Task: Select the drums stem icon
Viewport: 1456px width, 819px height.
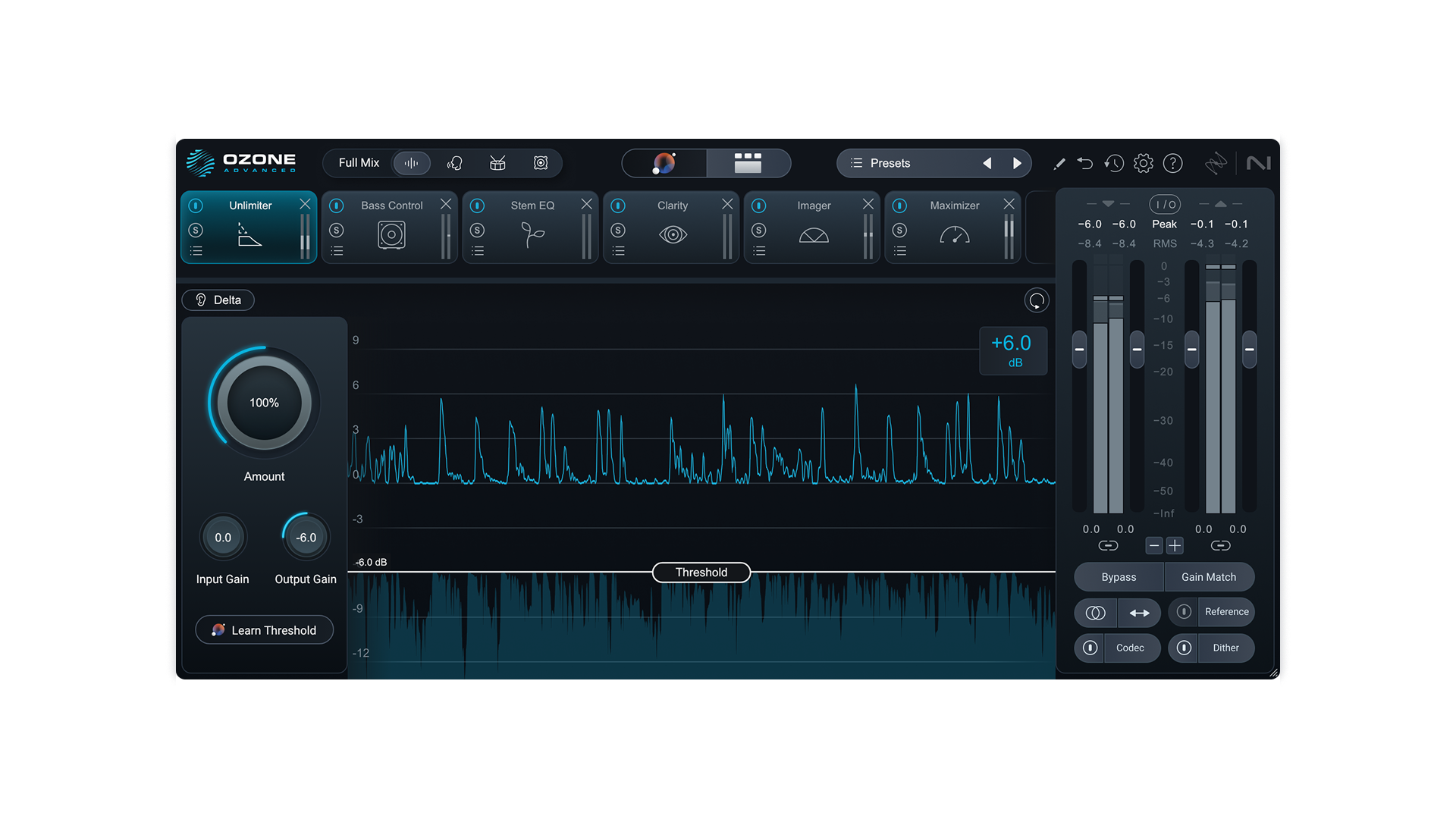Action: [497, 163]
